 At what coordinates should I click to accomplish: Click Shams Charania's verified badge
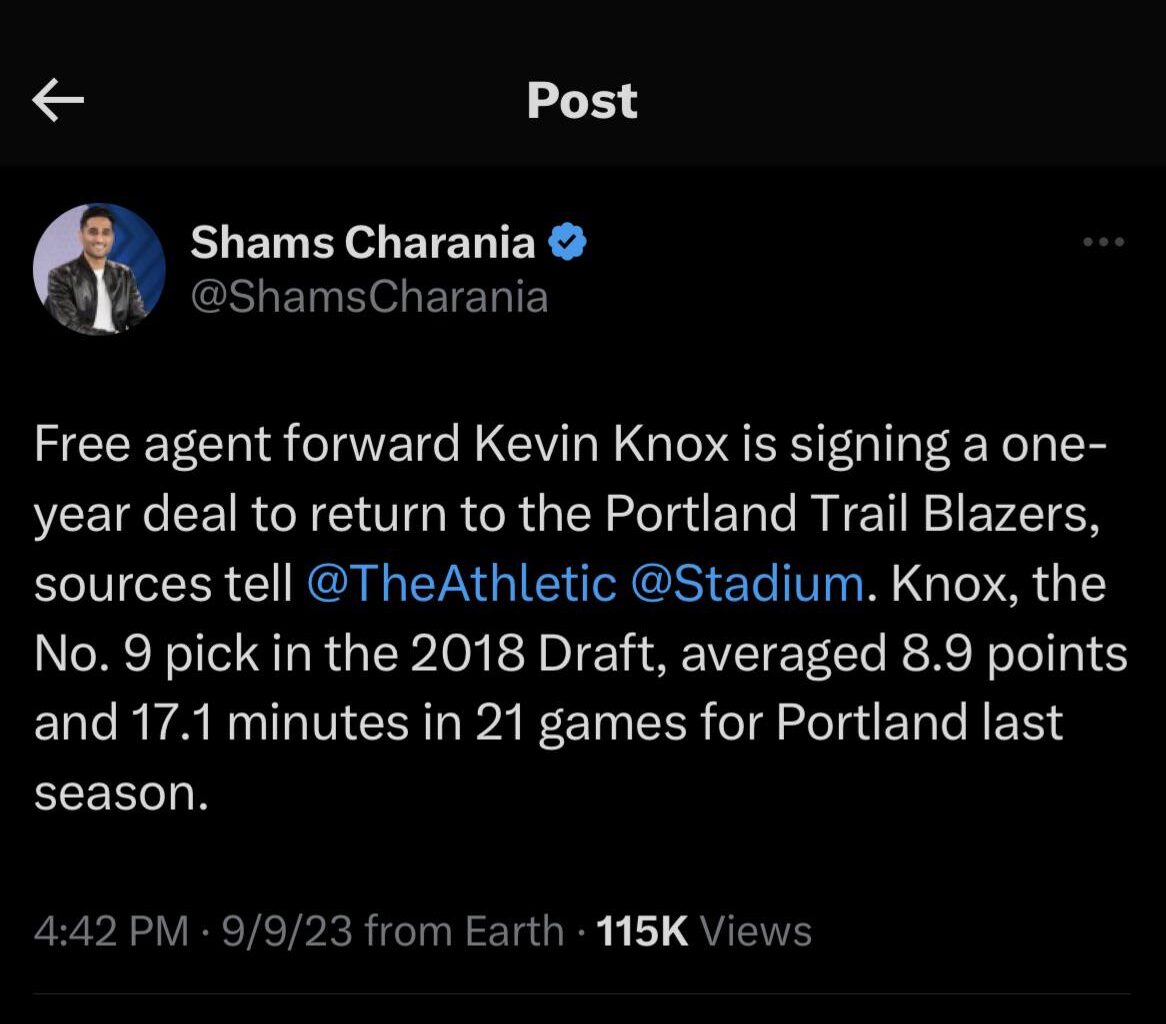[567, 241]
